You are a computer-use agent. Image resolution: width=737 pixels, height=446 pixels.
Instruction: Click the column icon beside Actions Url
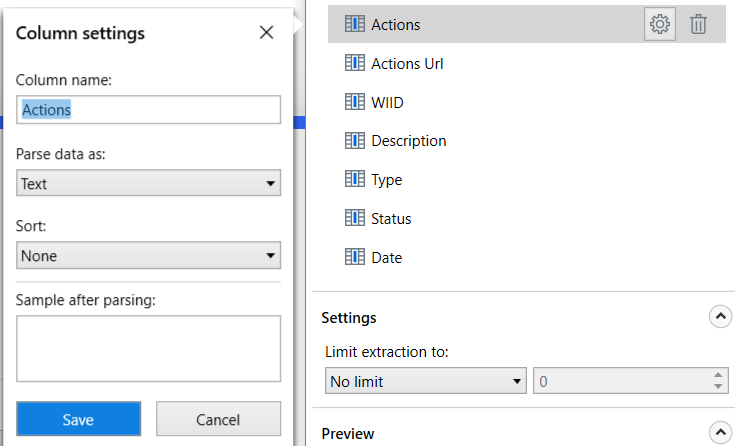354,63
